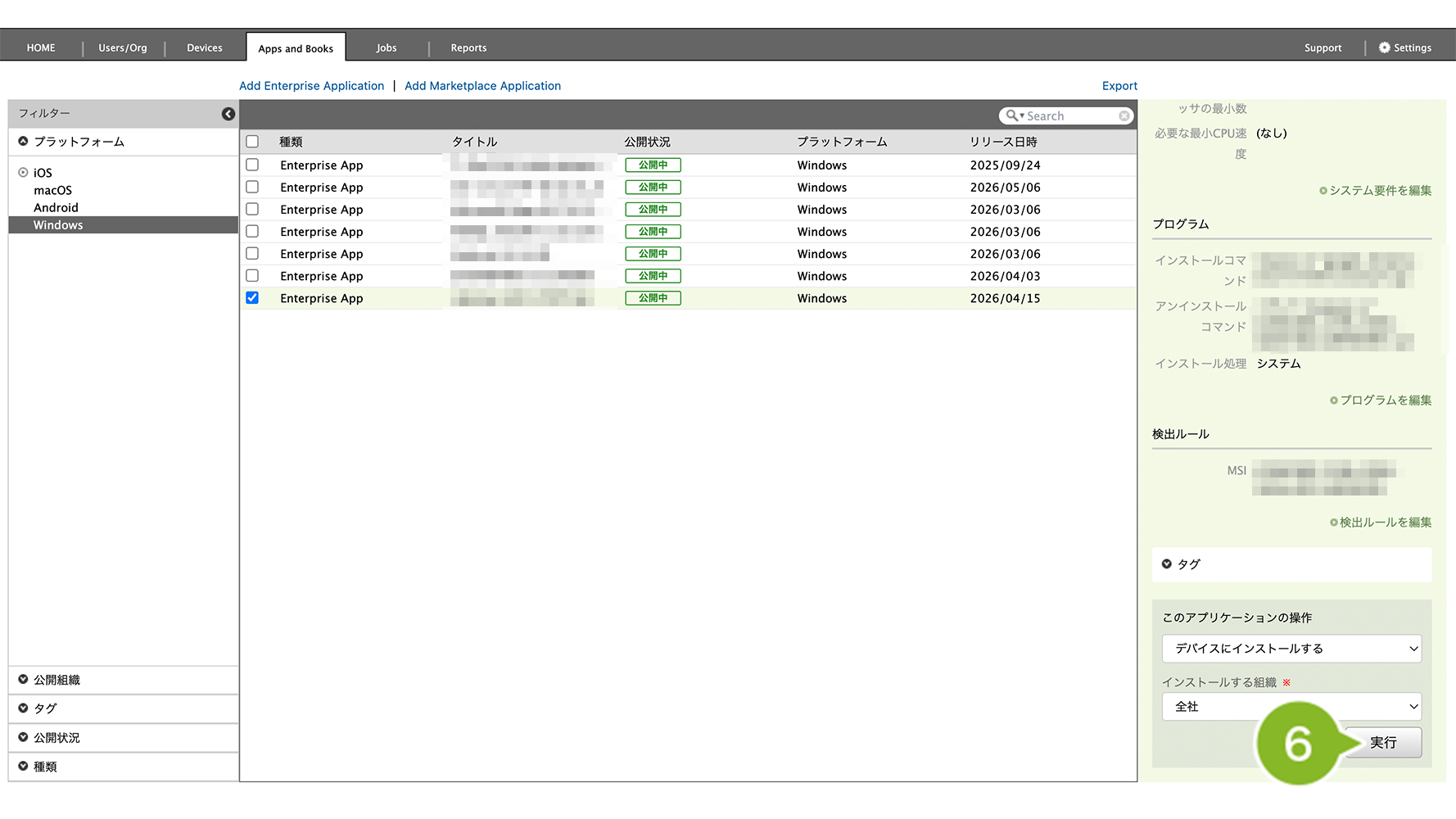Click the release date 2026/04/03
The height and width of the screenshot is (819, 1456).
tap(1005, 275)
